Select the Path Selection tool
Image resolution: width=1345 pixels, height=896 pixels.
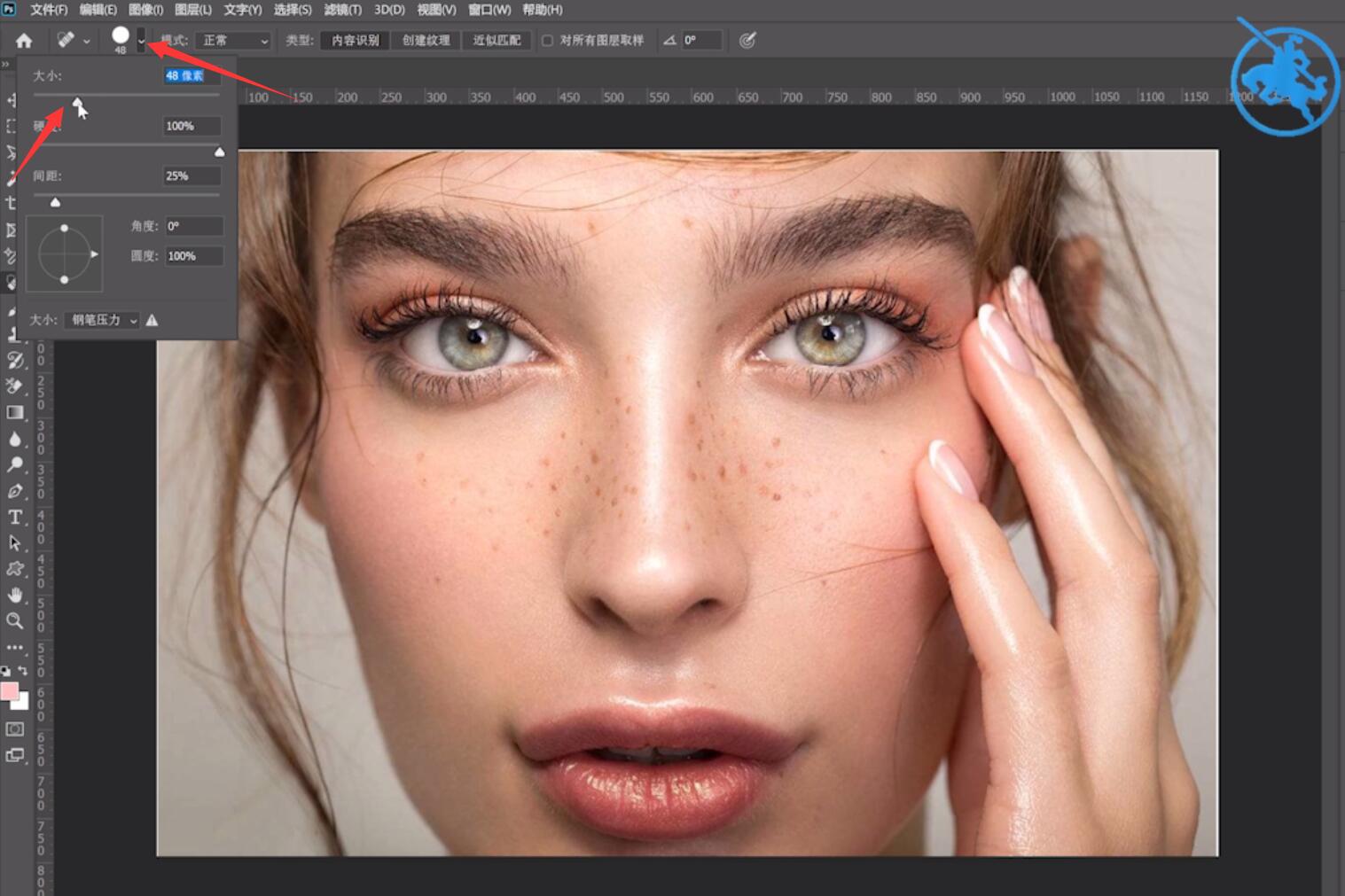click(14, 542)
